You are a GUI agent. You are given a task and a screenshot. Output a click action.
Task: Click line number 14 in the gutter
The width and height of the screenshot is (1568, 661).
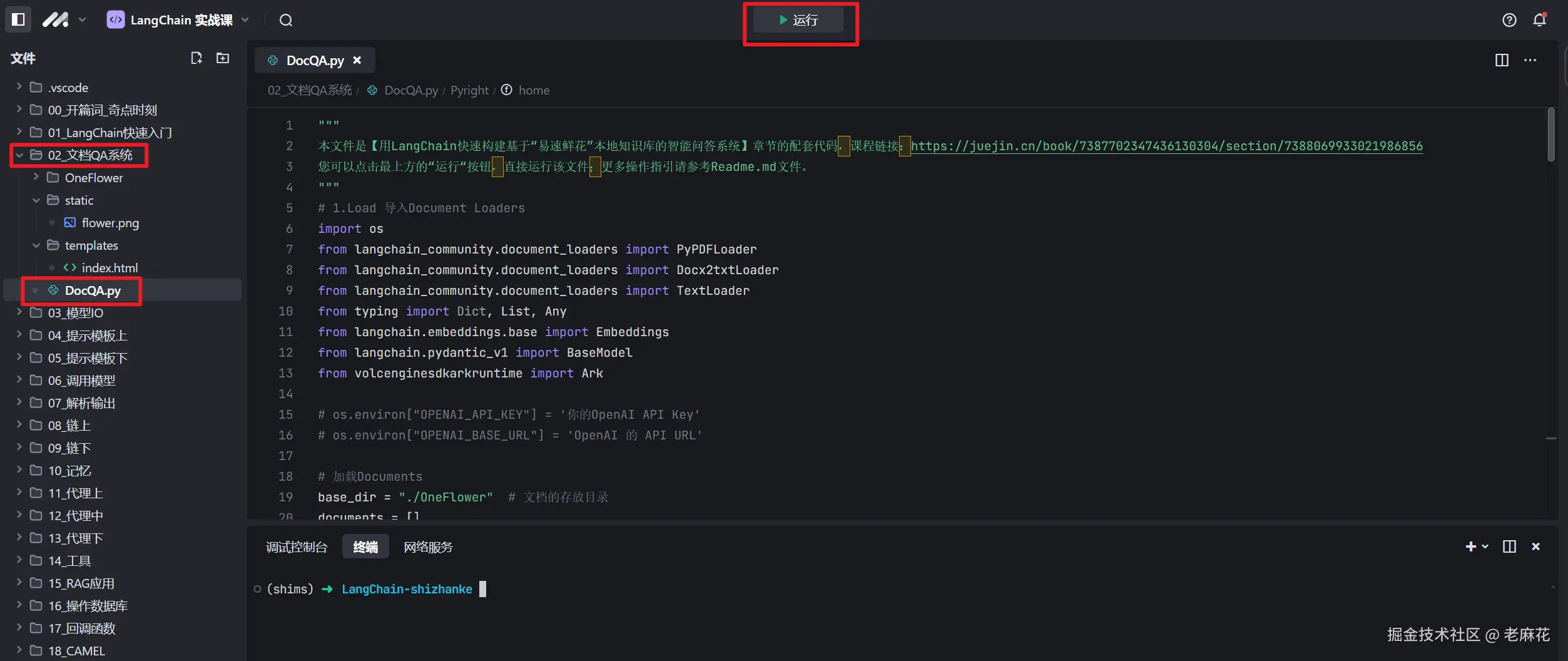pos(285,394)
